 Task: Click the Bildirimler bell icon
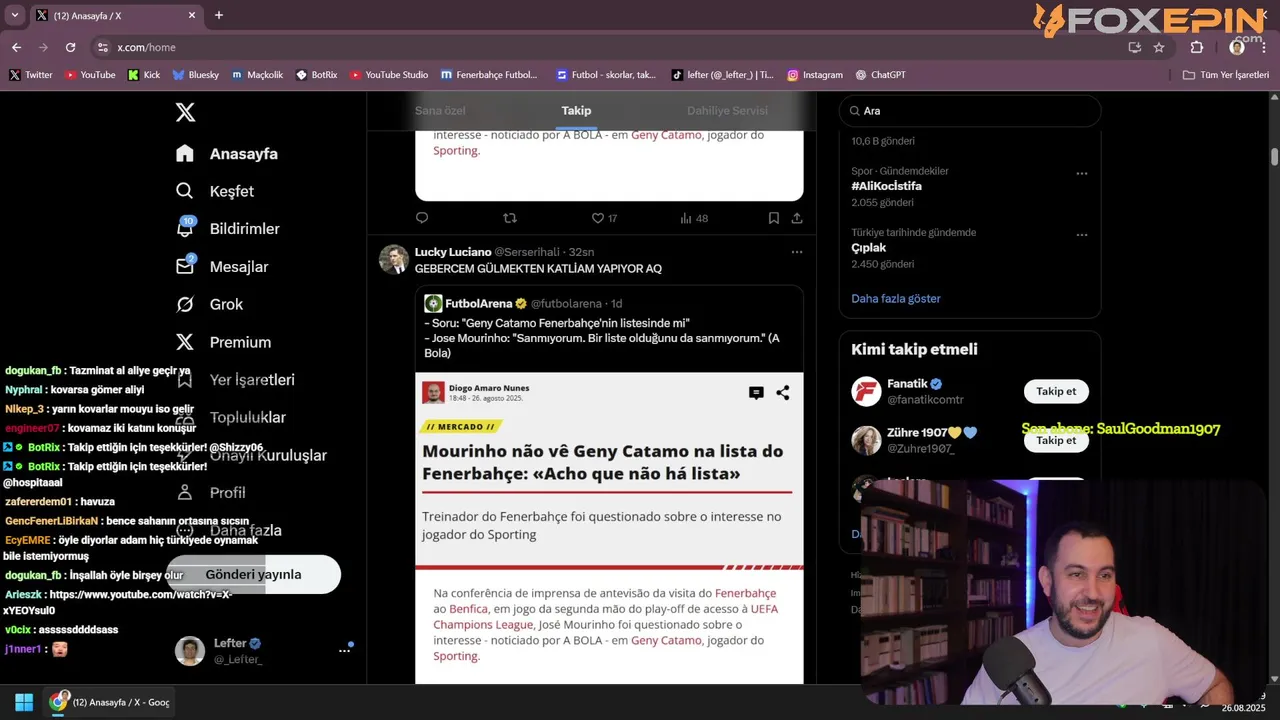[x=185, y=229]
